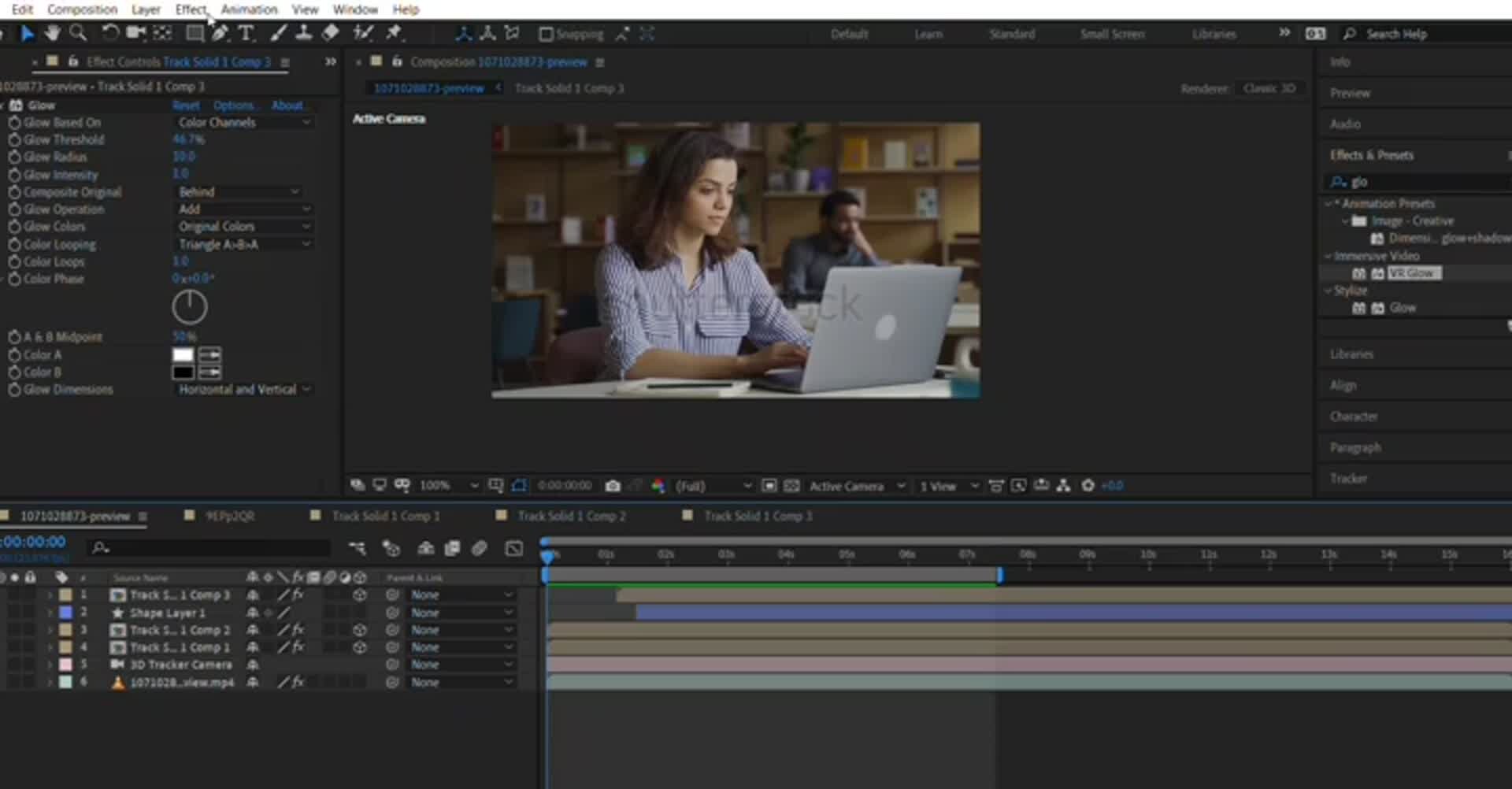Open the white Color A swatch
1512x789 pixels.
183,355
